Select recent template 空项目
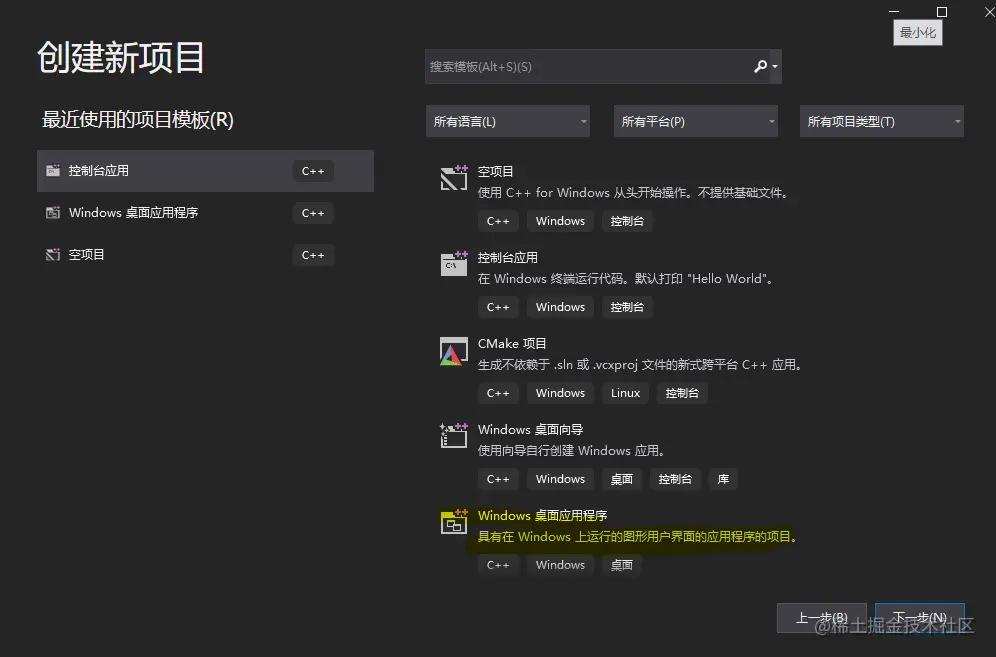Image resolution: width=996 pixels, height=657 pixels. pos(205,255)
